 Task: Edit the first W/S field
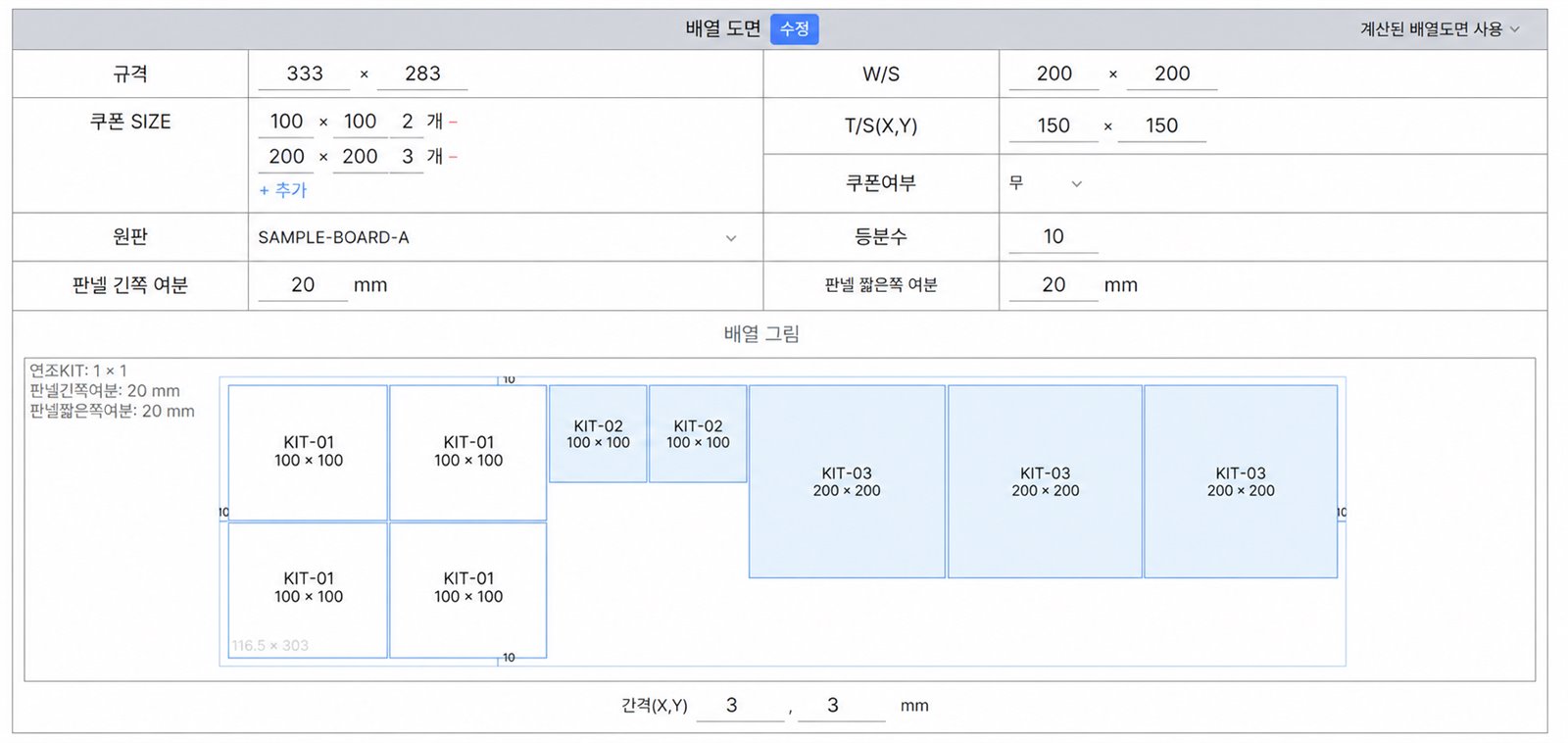click(1054, 74)
